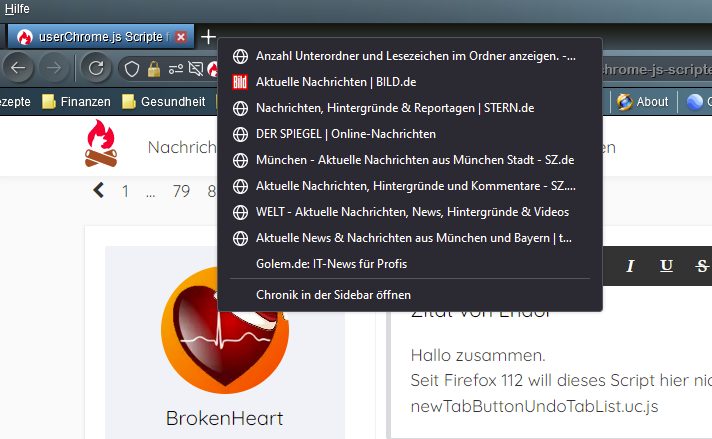Reopen Golem.de IT-News tab

410,264
